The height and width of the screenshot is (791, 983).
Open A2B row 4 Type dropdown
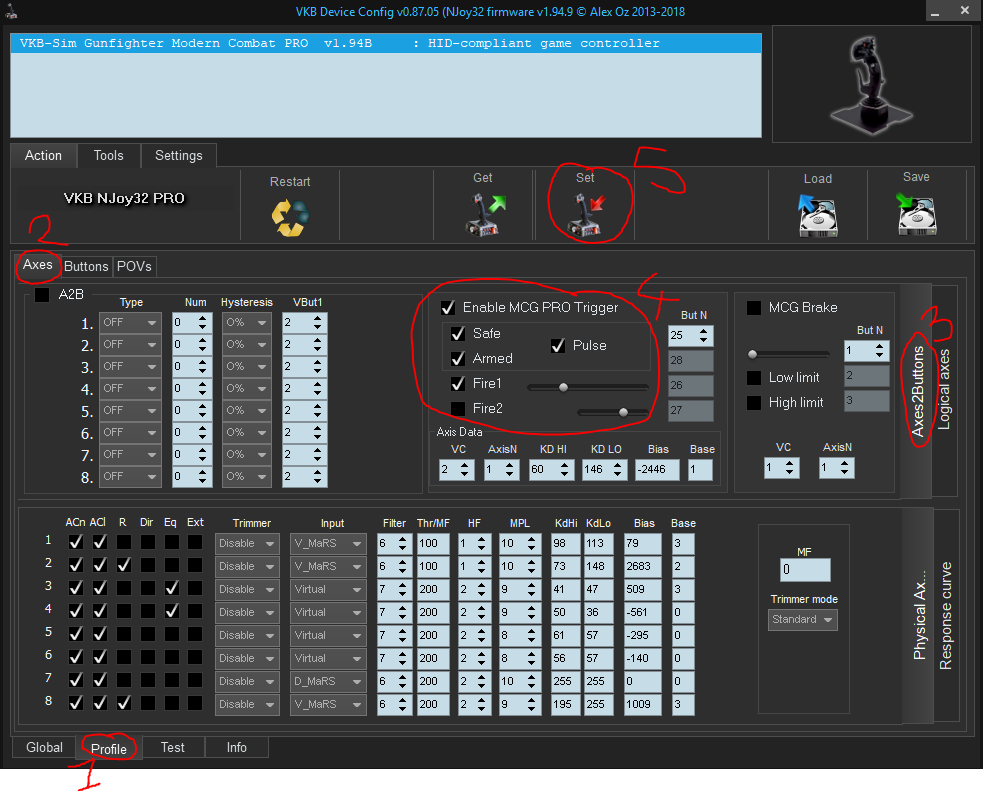pyautogui.click(x=130, y=389)
